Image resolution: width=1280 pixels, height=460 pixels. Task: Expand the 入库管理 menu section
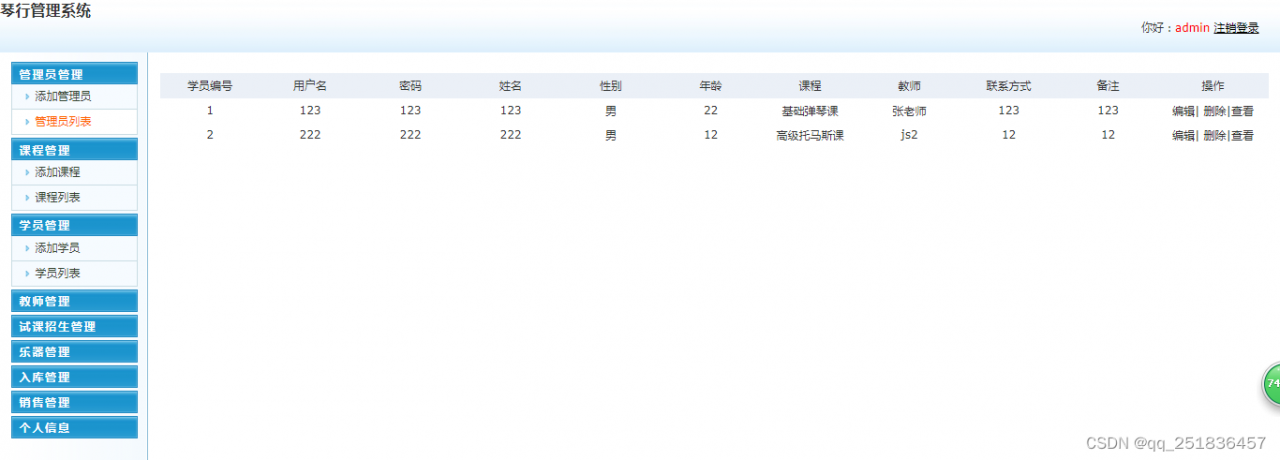74,377
